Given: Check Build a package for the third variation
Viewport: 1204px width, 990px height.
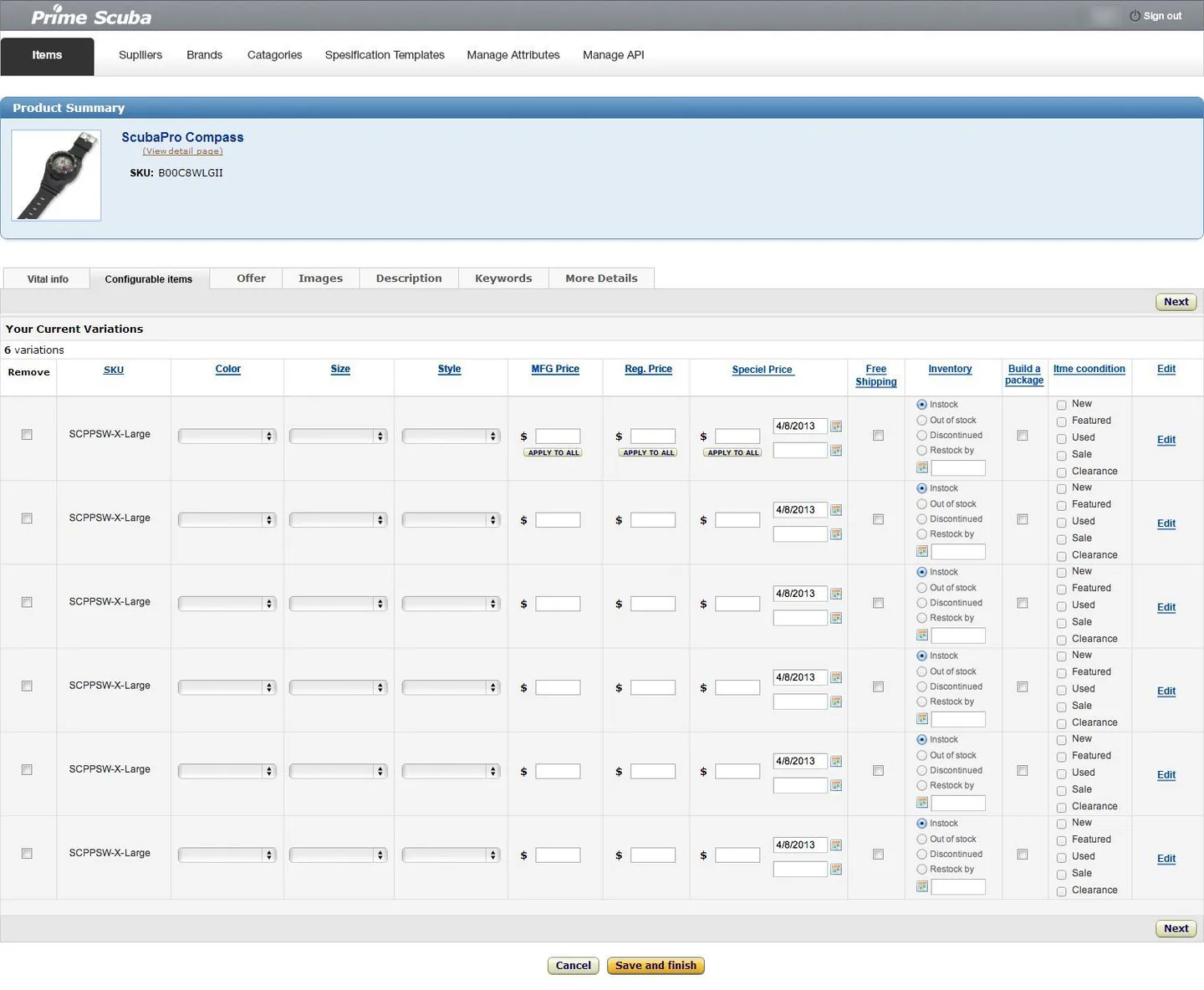Looking at the screenshot, I should pos(1022,603).
